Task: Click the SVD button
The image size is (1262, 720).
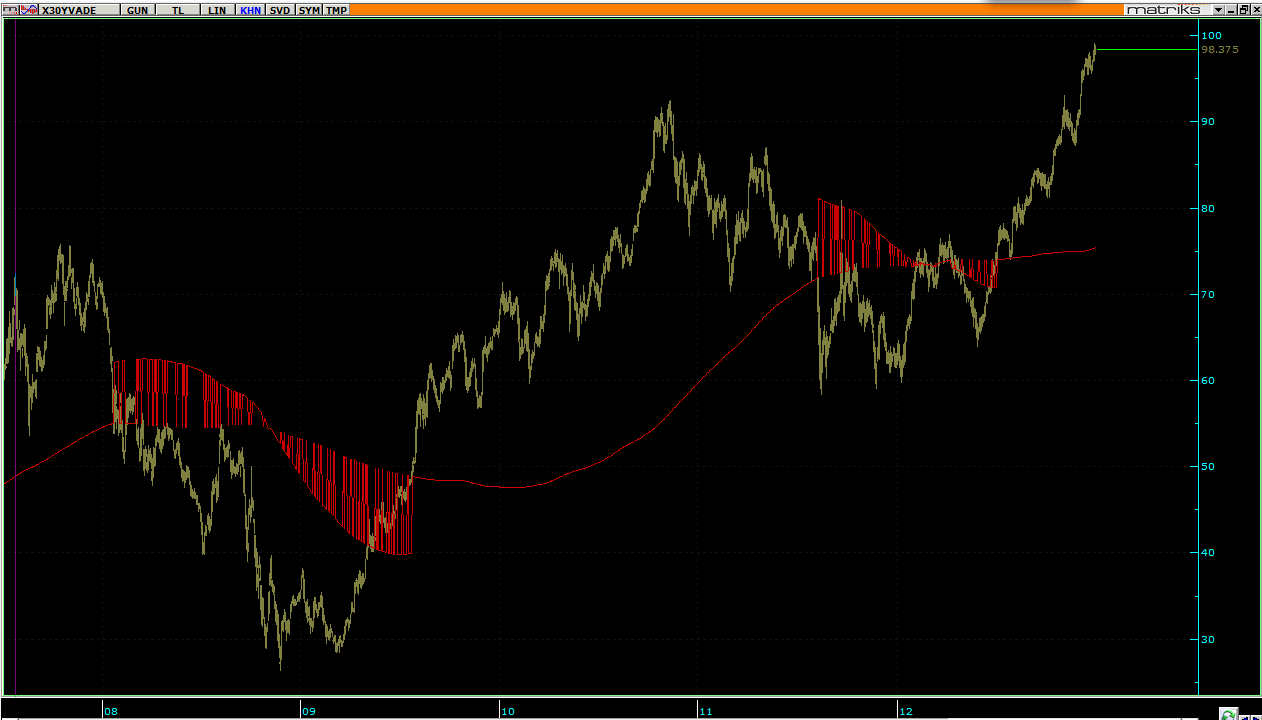Action: click(x=280, y=10)
